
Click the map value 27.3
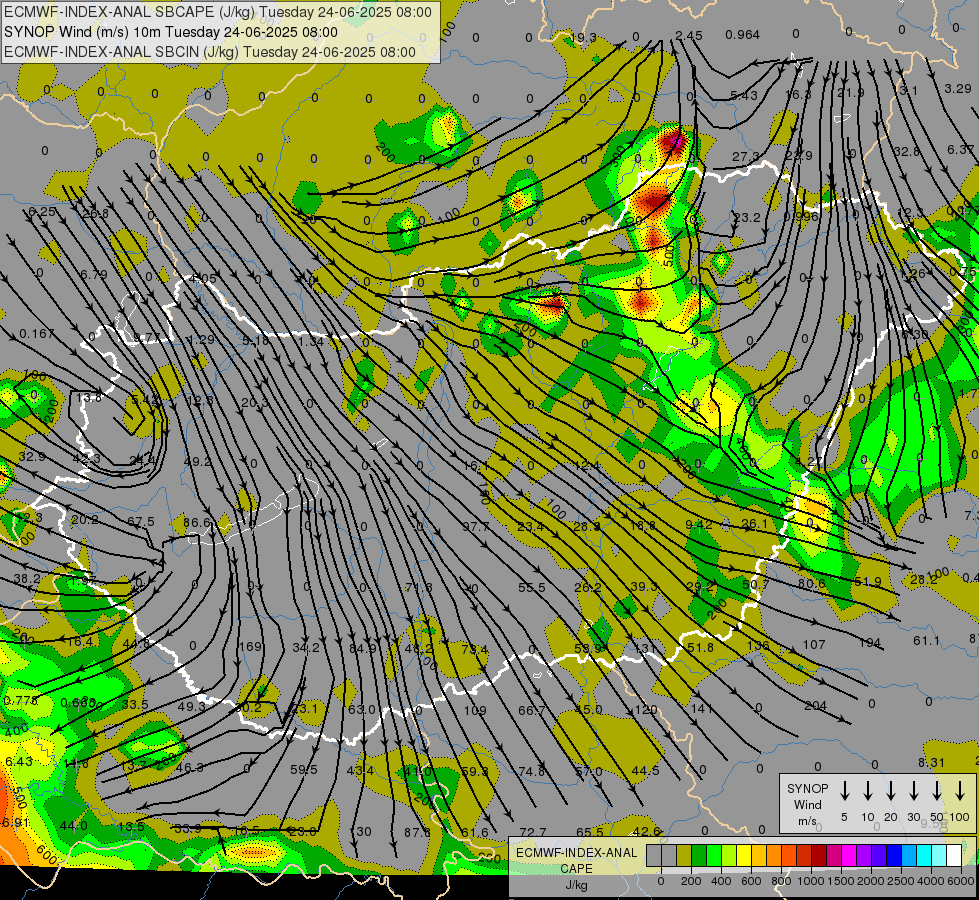click(746, 156)
